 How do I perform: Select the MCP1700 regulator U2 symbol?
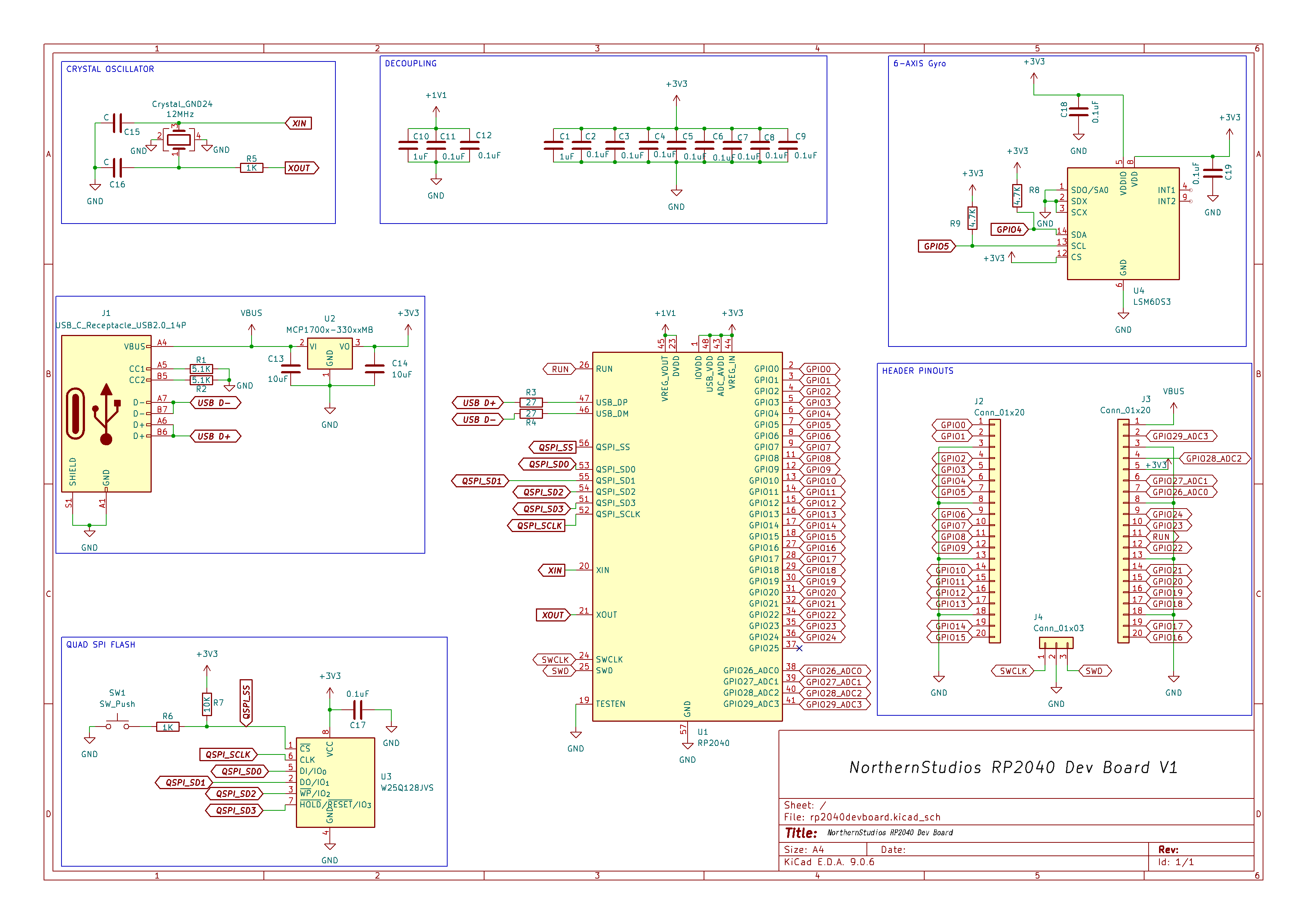pos(329,354)
